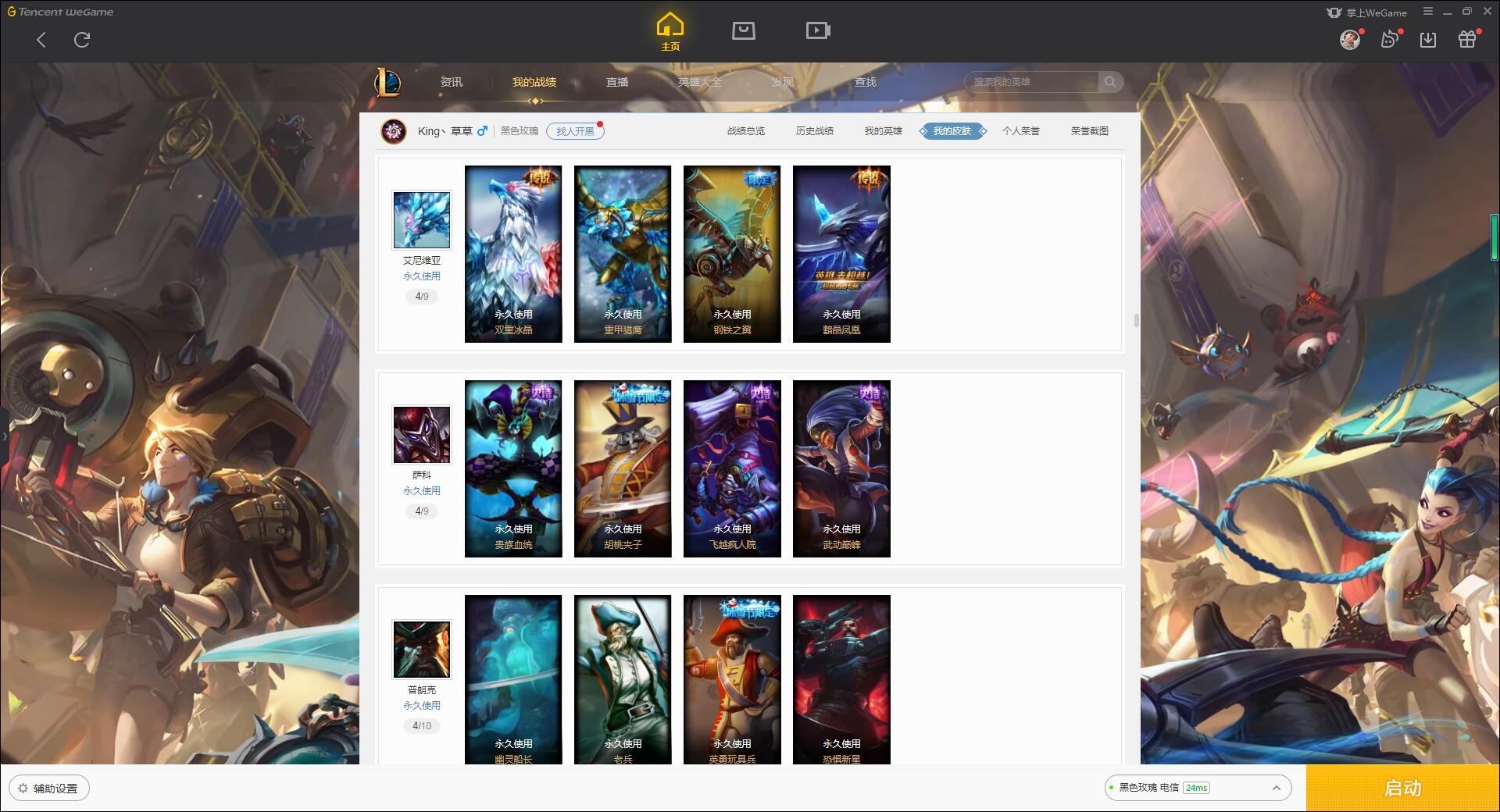Switch to the 英雄大全 tab
The width and height of the screenshot is (1500, 812).
coord(700,82)
